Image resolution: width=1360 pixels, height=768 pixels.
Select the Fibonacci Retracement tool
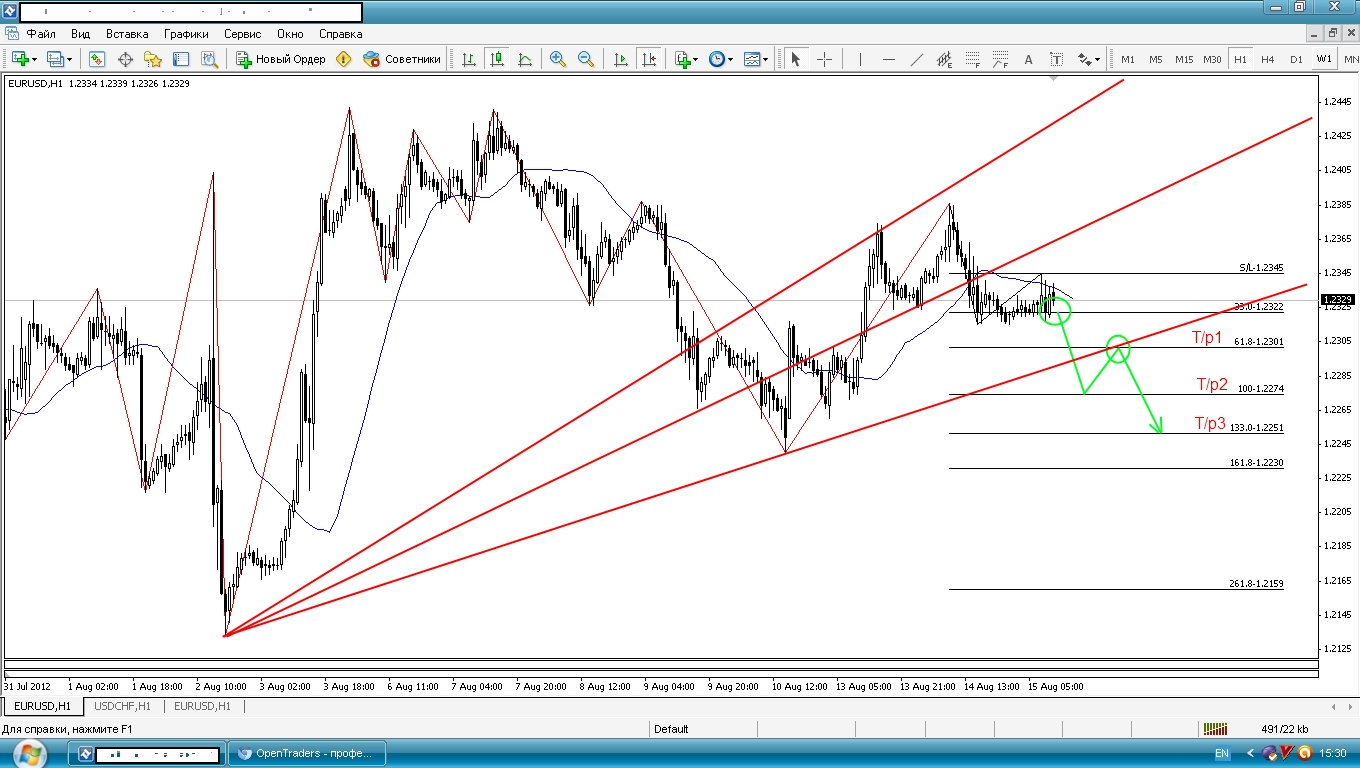pos(972,59)
